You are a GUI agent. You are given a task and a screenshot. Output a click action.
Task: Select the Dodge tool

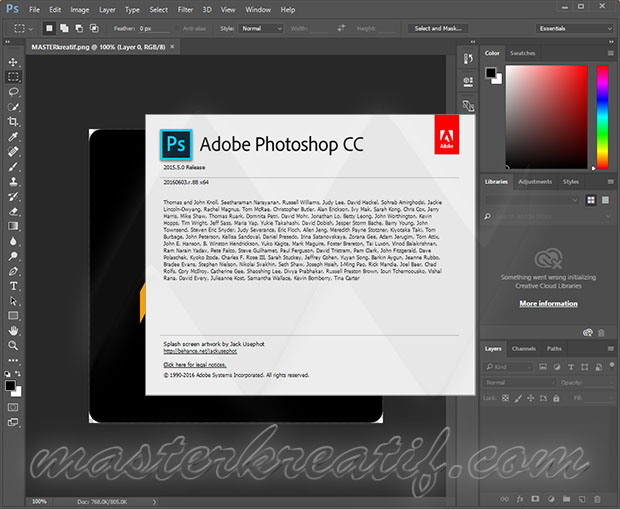pos(13,256)
